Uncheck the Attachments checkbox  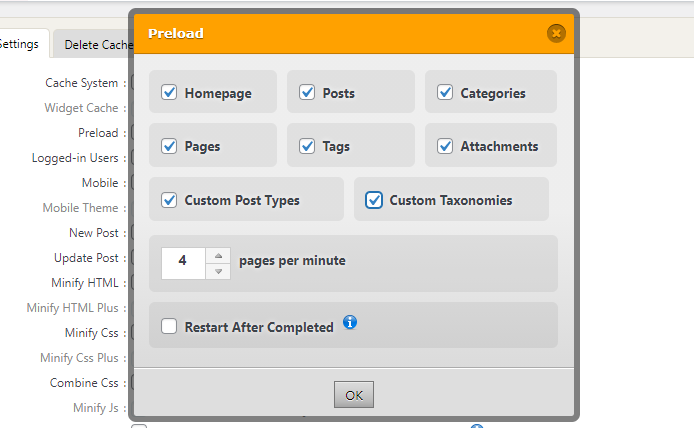coord(445,146)
